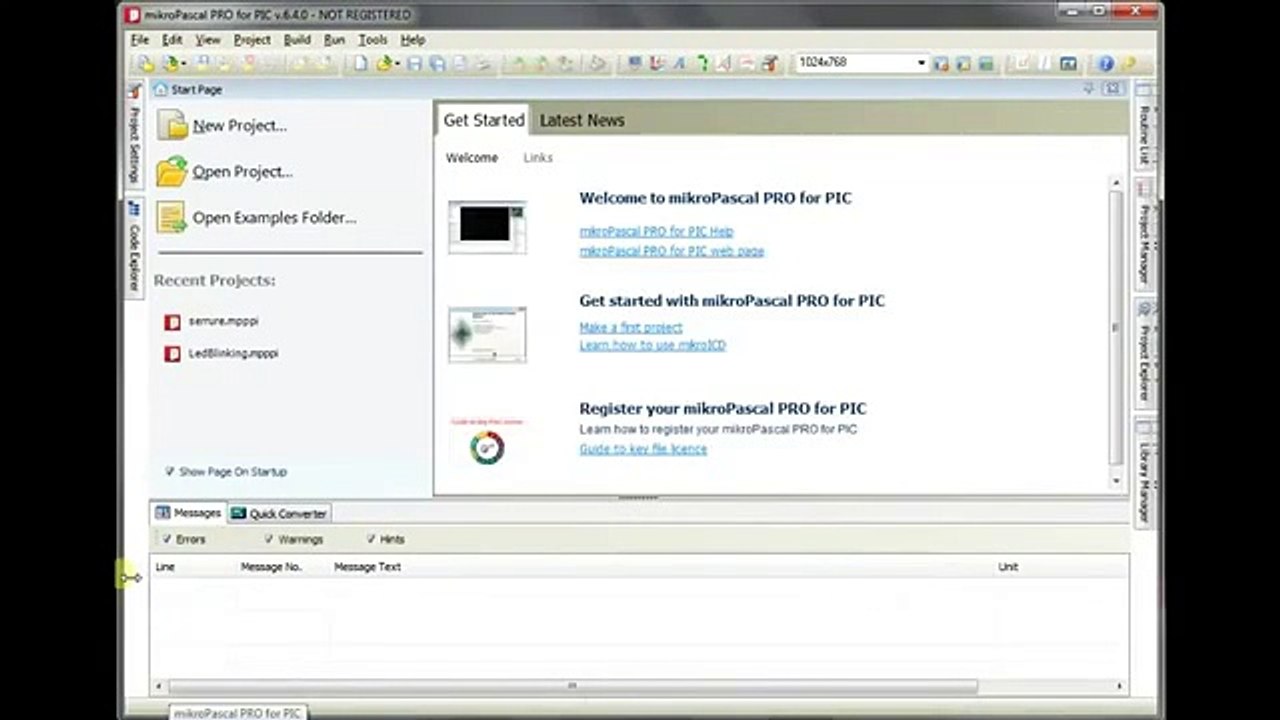This screenshot has width=1280, height=720.
Task: Click the Welcome section screenshot thumbnail
Action: [x=487, y=228]
